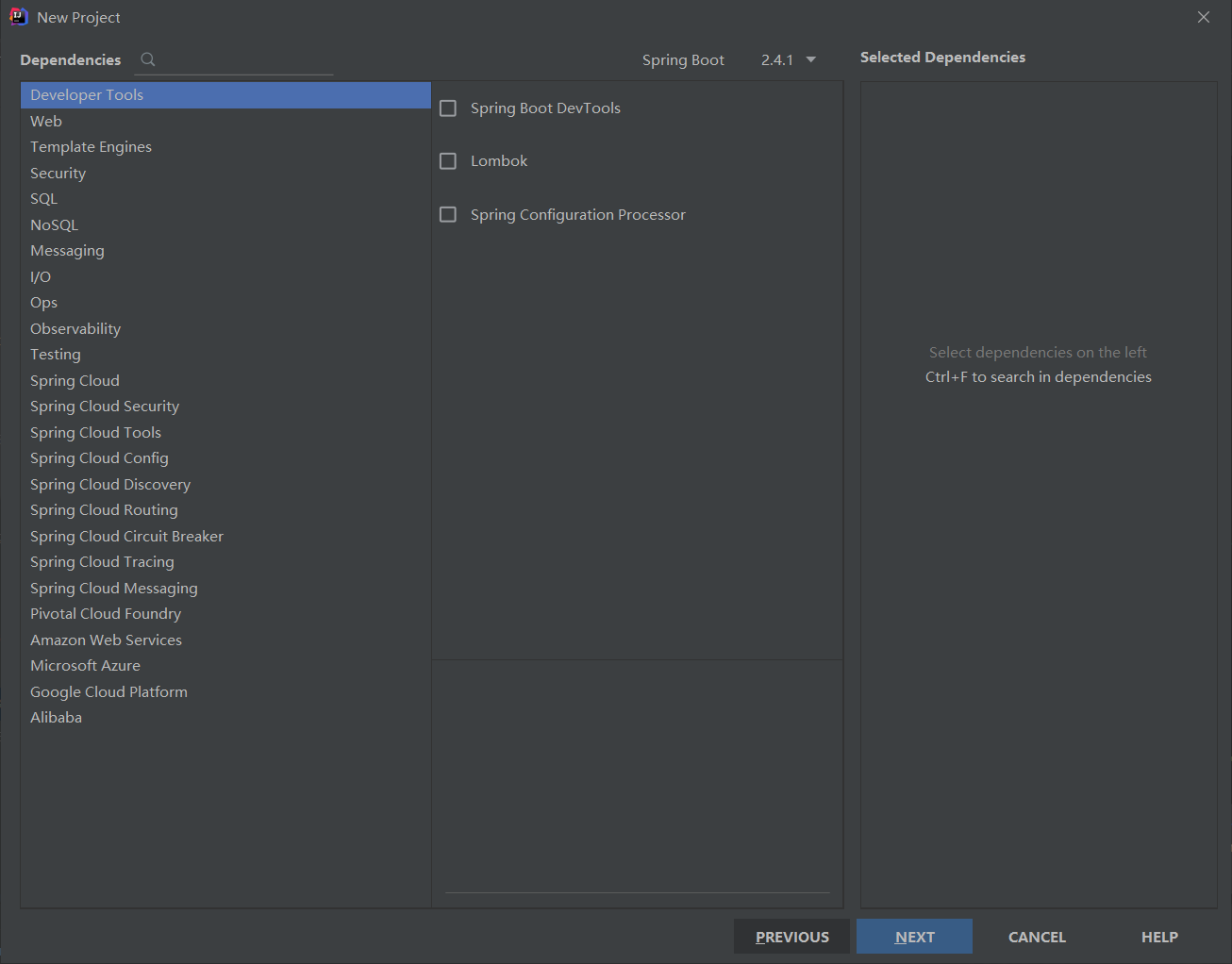
Task: Check the Lombok dependency
Action: pyautogui.click(x=448, y=161)
